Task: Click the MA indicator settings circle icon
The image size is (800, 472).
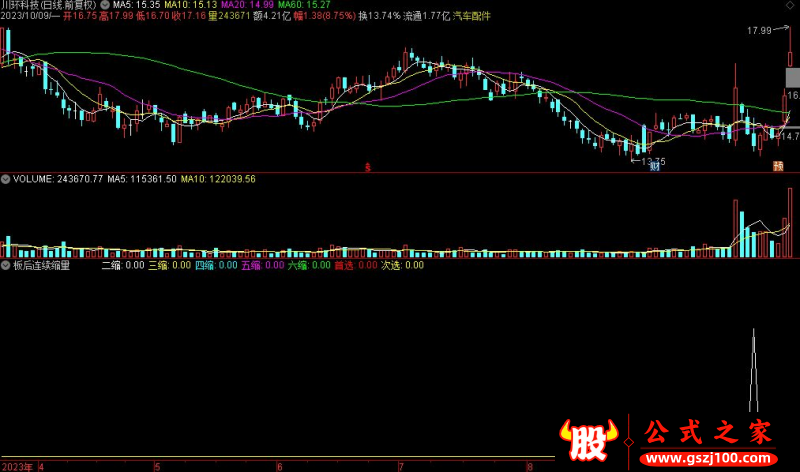Action: pos(106,5)
